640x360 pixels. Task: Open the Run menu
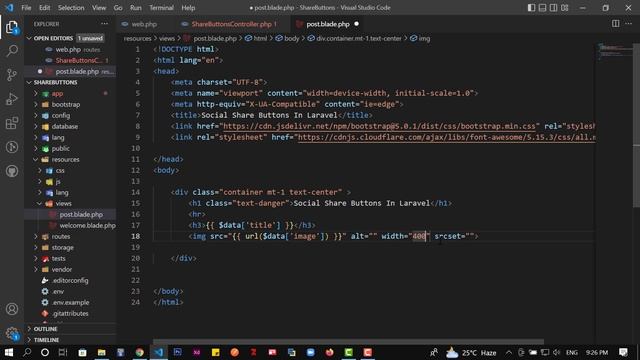click(136, 8)
